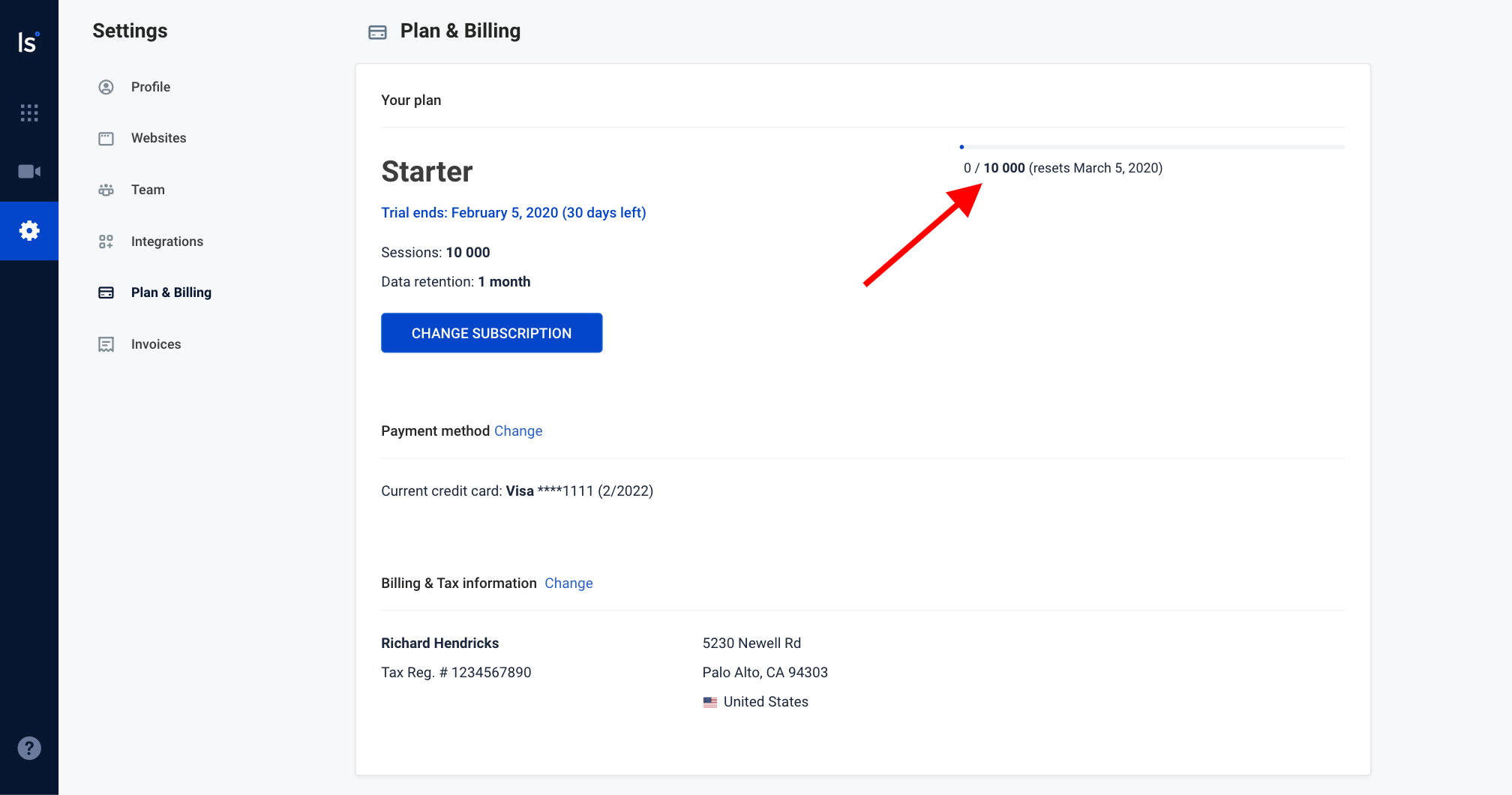Open the apps grid icon in sidebar
1512x795 pixels.
[29, 112]
